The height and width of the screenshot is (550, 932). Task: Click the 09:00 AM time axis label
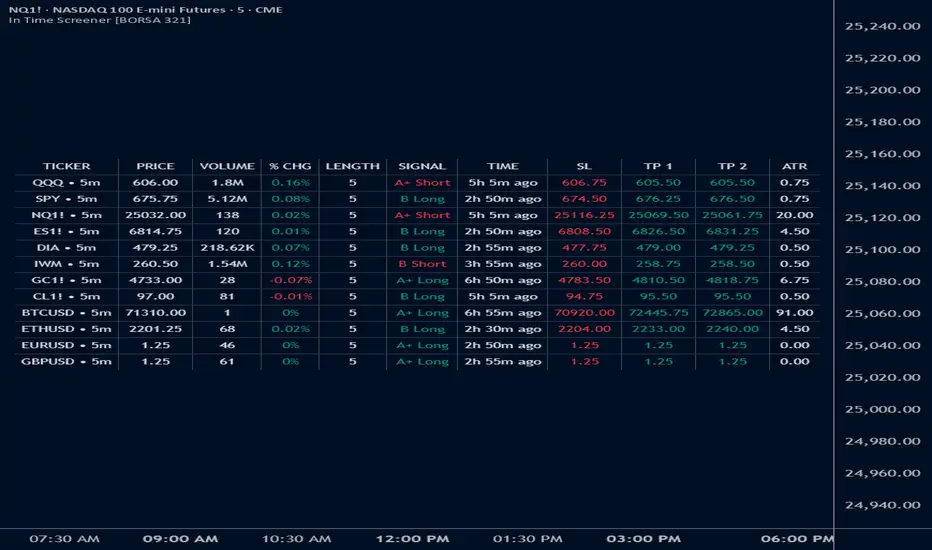[x=180, y=539]
